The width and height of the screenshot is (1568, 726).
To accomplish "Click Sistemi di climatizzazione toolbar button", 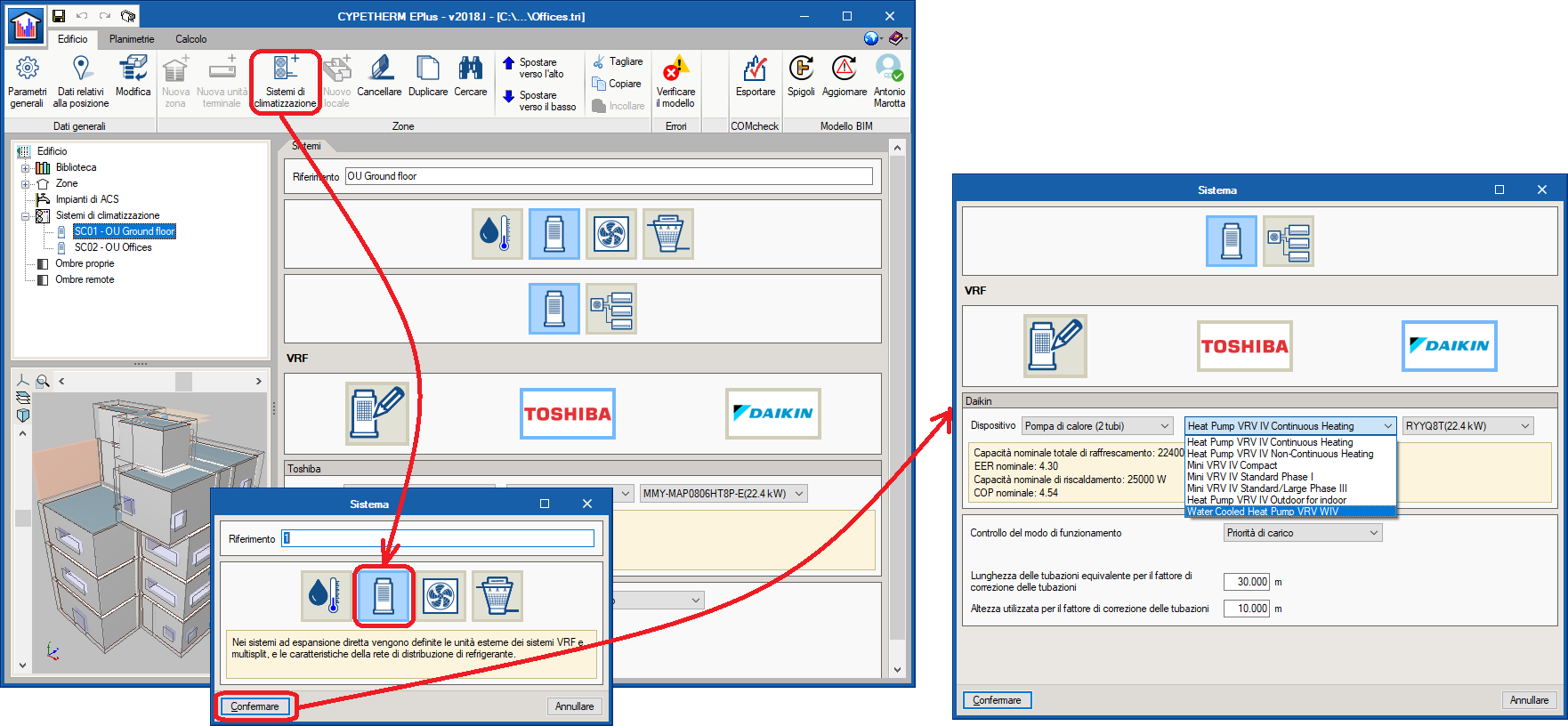I will tap(285, 81).
